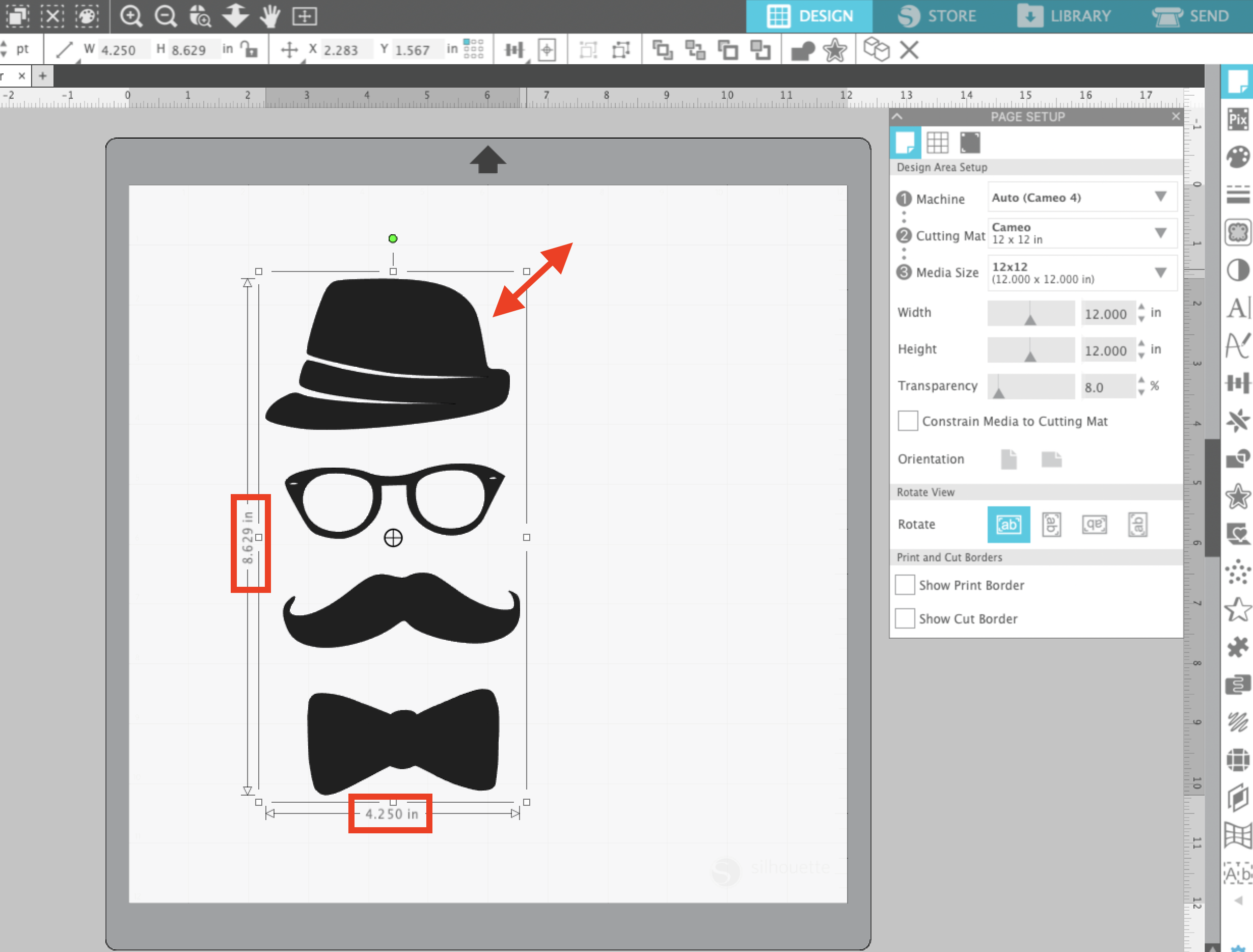
Task: Enable Show Cut Border
Action: [905, 618]
